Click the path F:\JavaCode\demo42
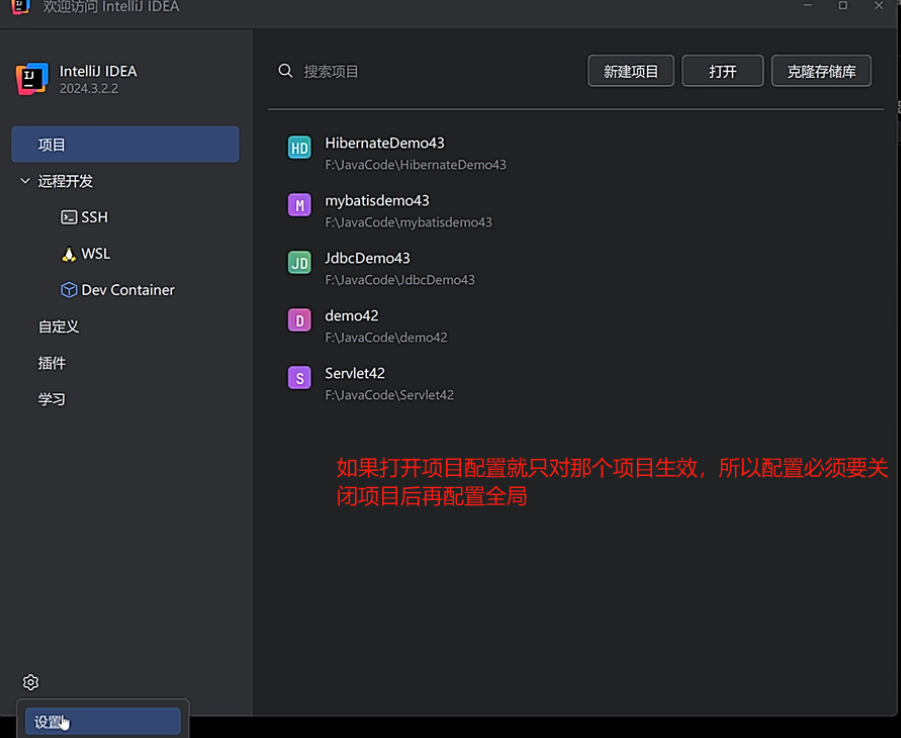 tap(386, 337)
